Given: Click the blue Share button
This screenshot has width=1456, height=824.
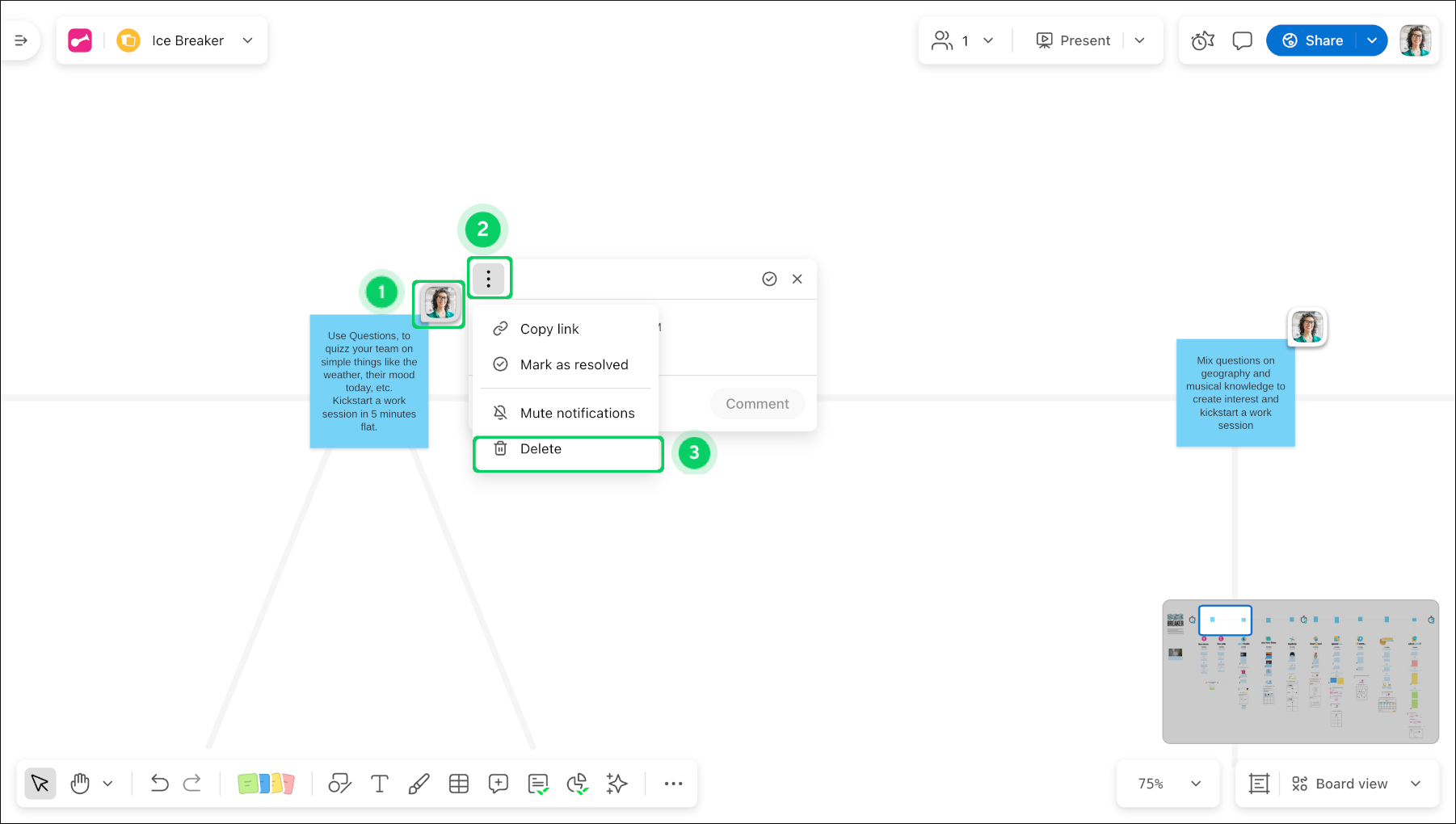Looking at the screenshot, I should click(1312, 40).
